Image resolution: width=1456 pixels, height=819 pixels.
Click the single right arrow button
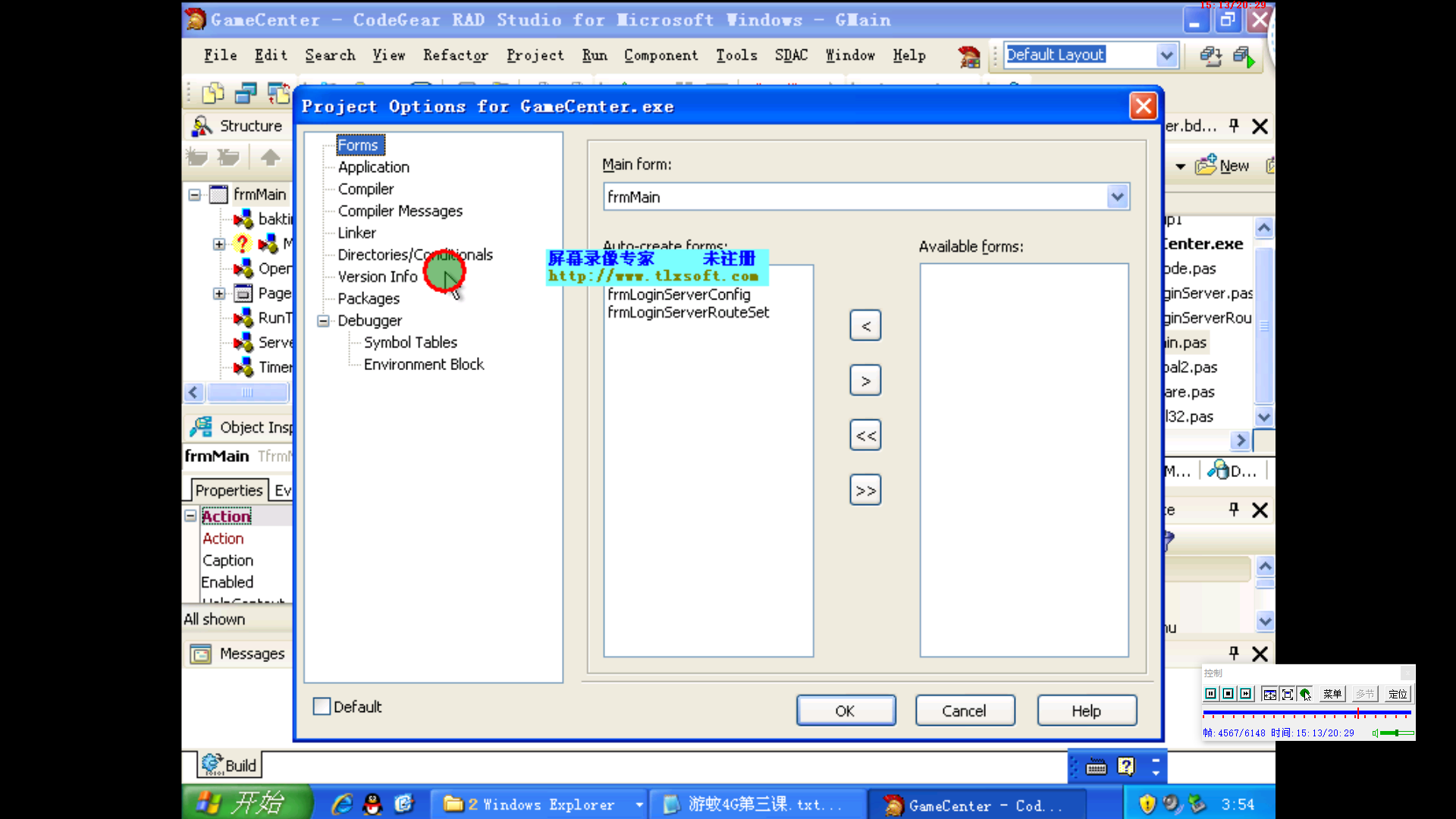pos(865,381)
